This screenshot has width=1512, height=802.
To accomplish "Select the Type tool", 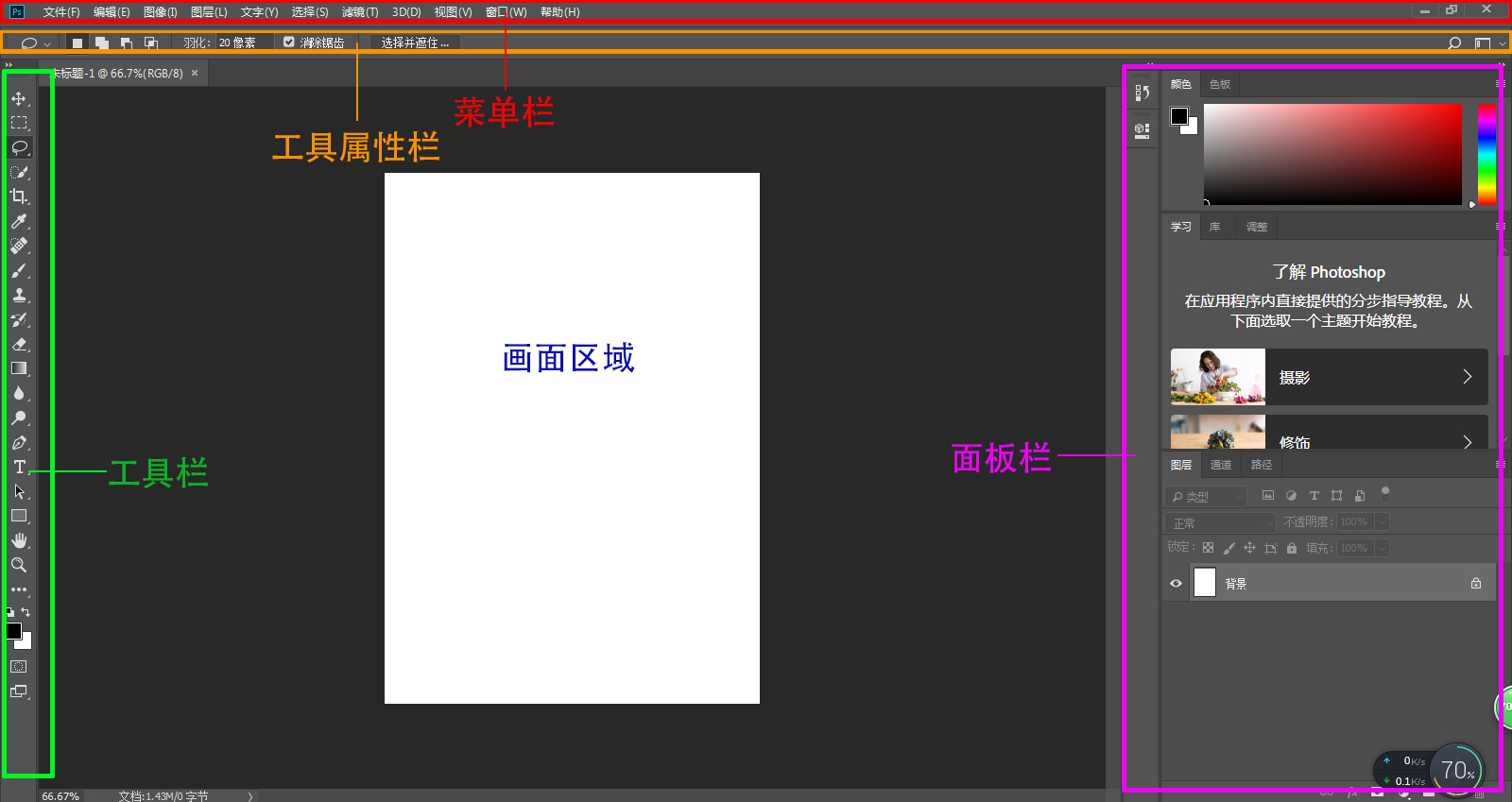I will pos(19,467).
